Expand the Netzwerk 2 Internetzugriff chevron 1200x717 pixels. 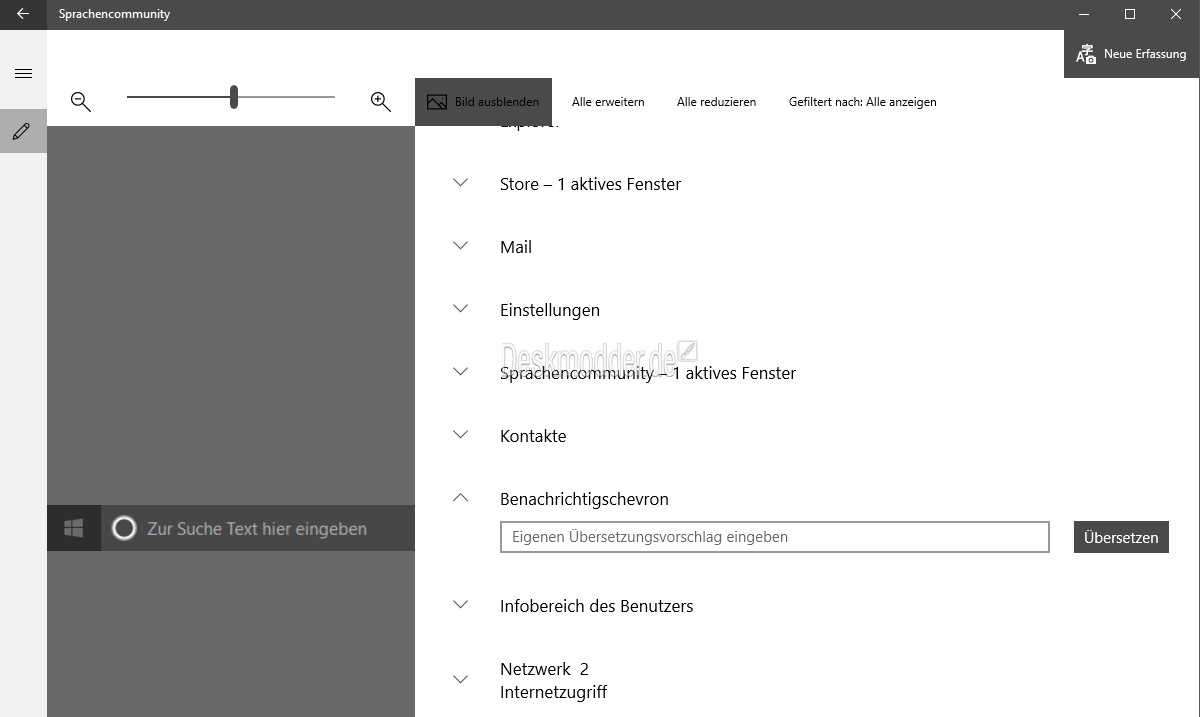pyautogui.click(x=460, y=680)
